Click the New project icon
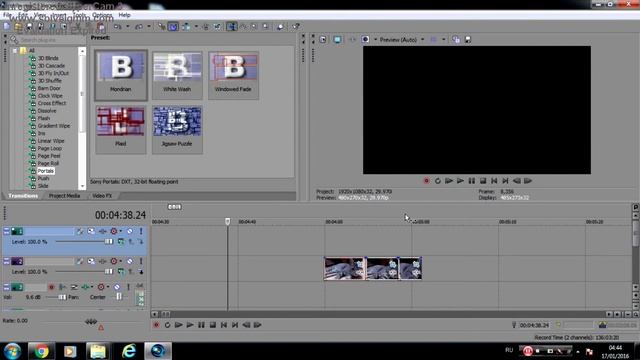The height and width of the screenshot is (360, 640). click(7, 27)
